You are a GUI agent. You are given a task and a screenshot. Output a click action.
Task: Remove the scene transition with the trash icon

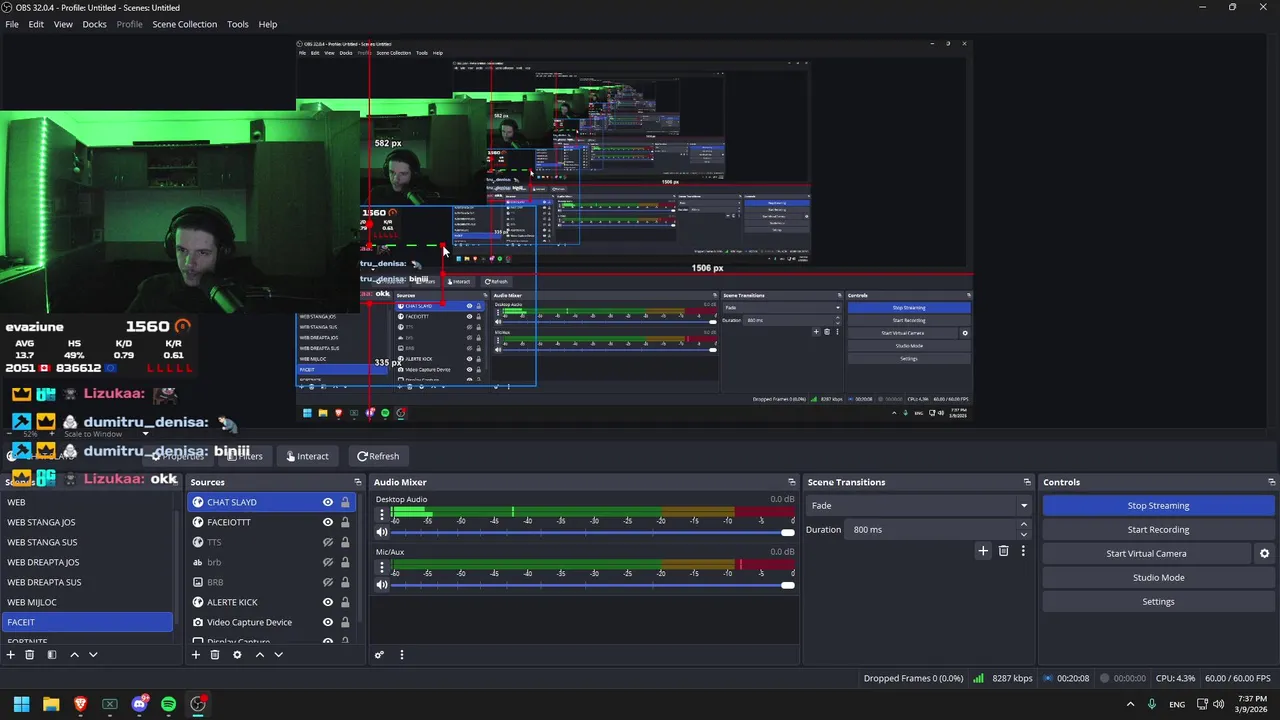tap(1003, 550)
